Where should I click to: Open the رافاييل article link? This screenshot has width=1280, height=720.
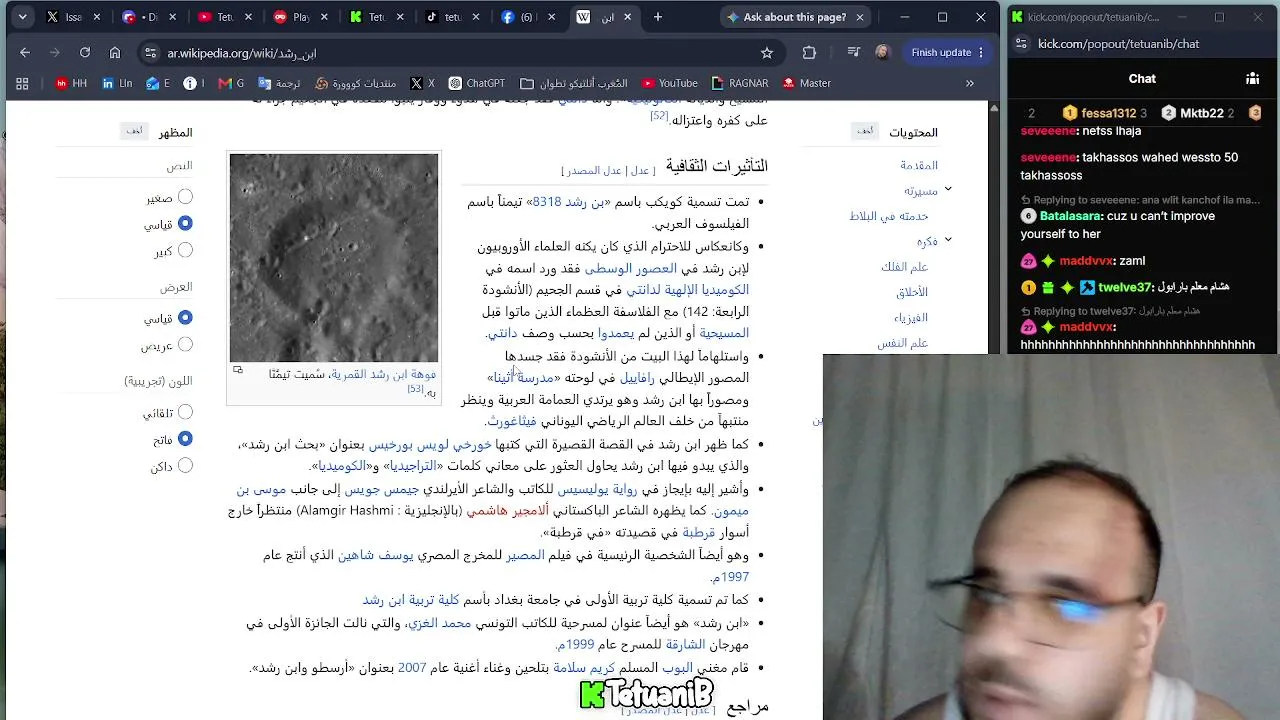(637, 378)
